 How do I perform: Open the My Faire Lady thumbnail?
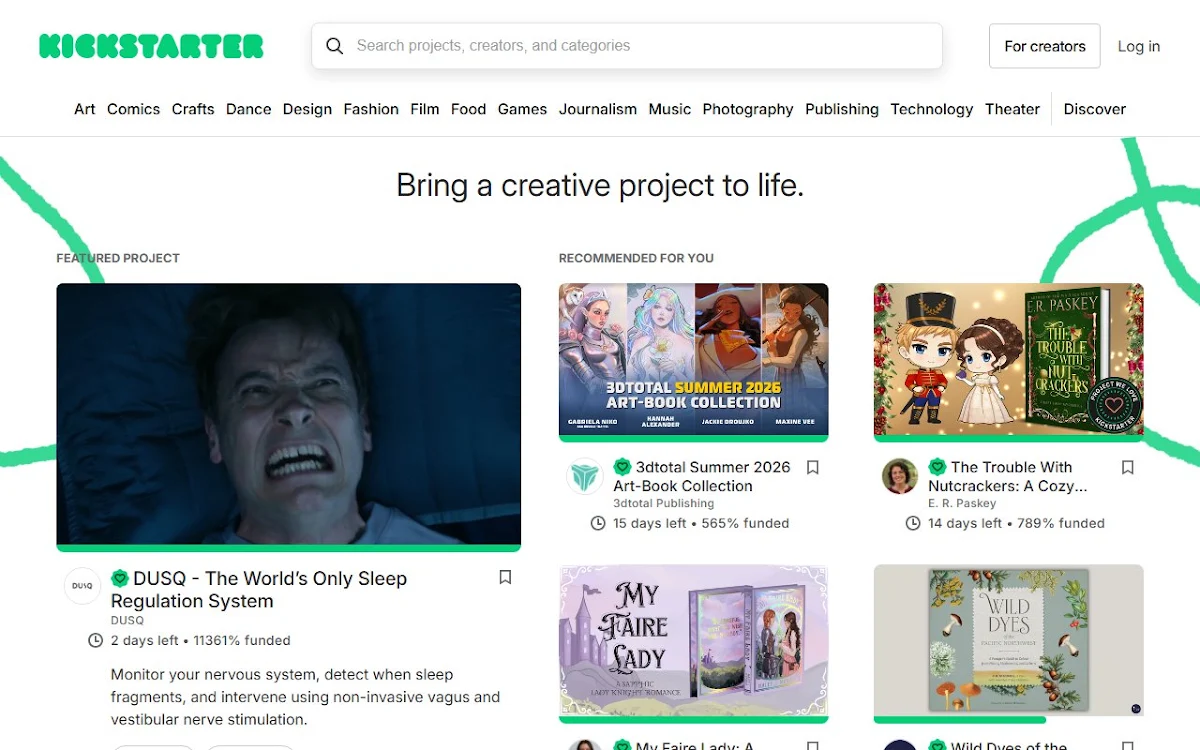694,640
